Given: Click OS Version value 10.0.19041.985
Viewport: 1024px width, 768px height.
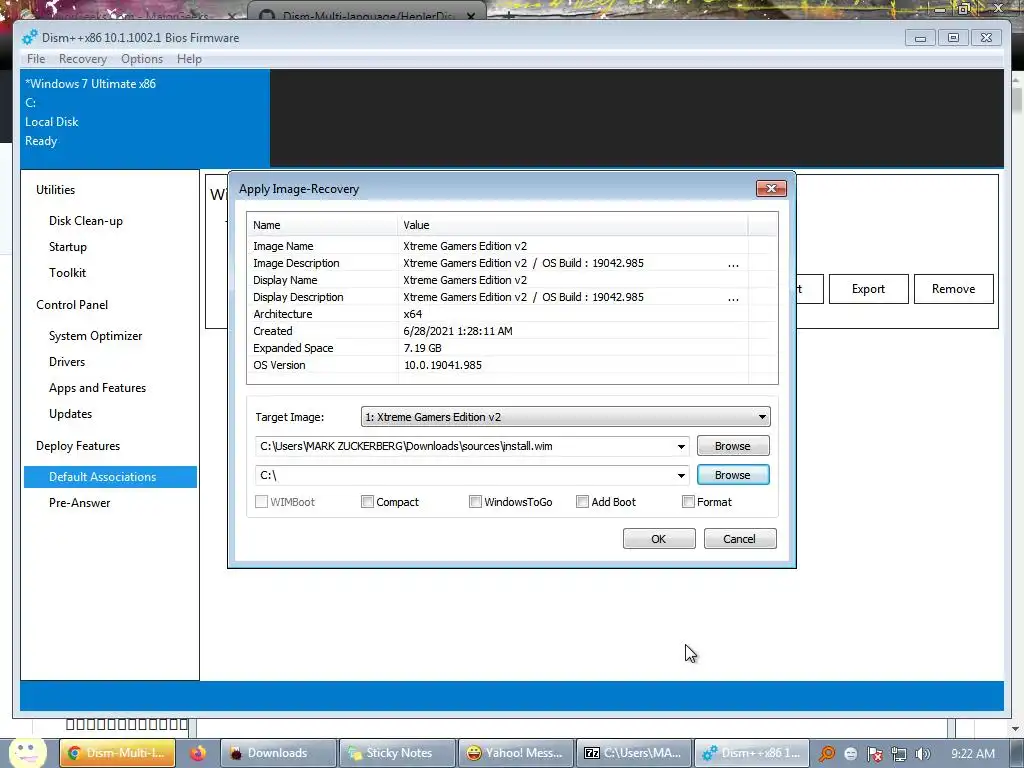Looking at the screenshot, I should tap(443, 365).
